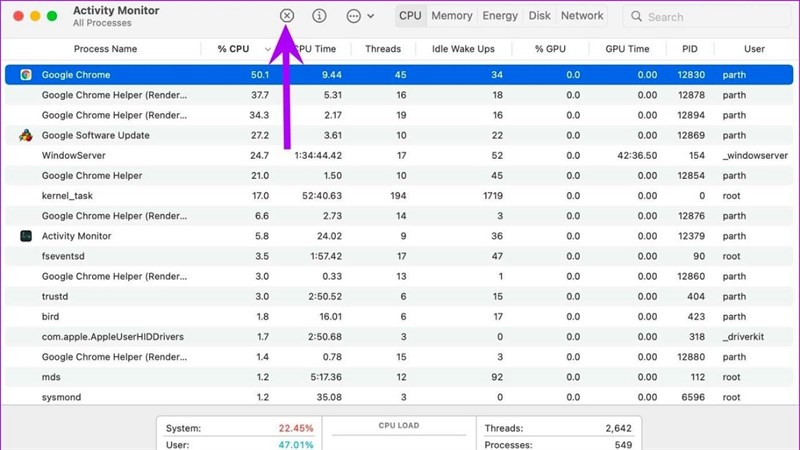800x450 pixels.
Task: Sort by PID column header
Action: click(x=690, y=49)
